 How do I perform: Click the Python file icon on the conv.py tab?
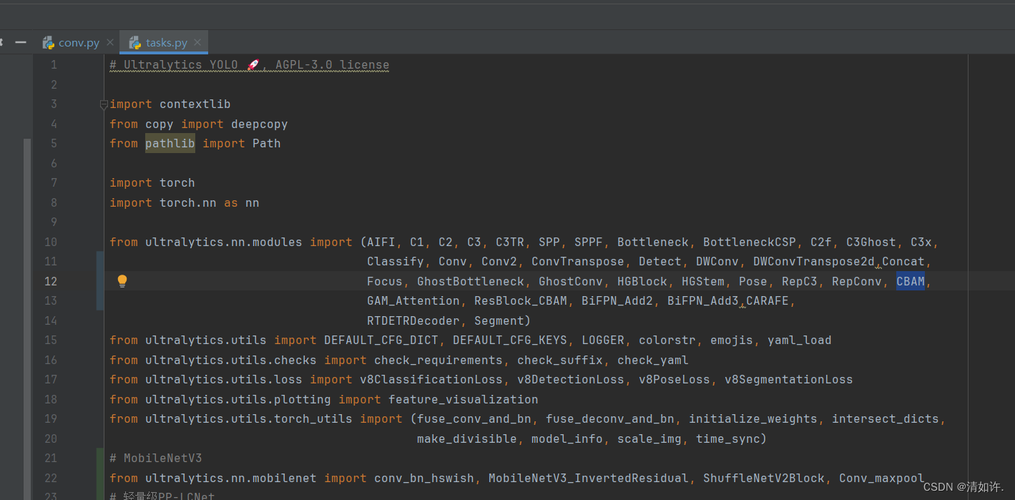(x=48, y=43)
